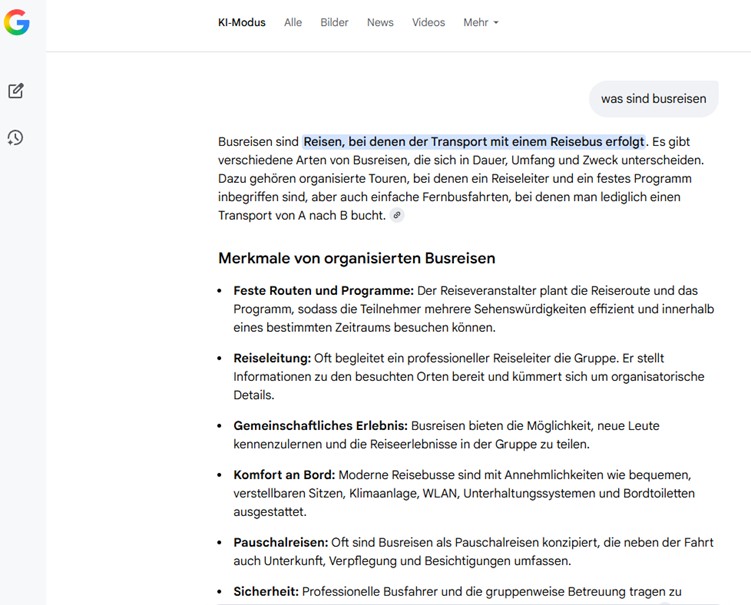Click the 'Gemeinschaftliches Erlebnis' bullet label
The image size is (751, 605).
click(320, 426)
